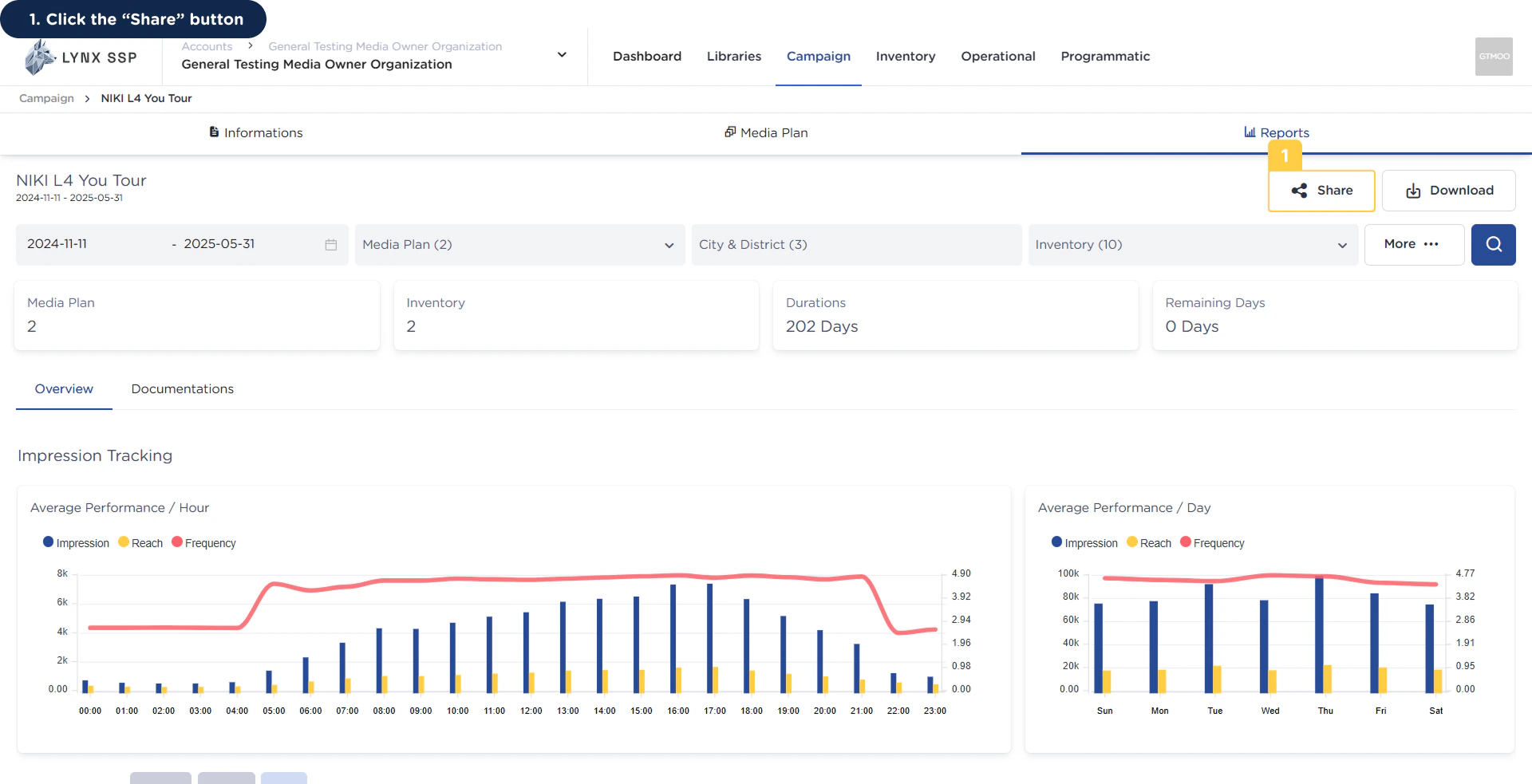Click the Lynx SSP wolf logo
This screenshot has height=784, width=1532.
pos(40,57)
